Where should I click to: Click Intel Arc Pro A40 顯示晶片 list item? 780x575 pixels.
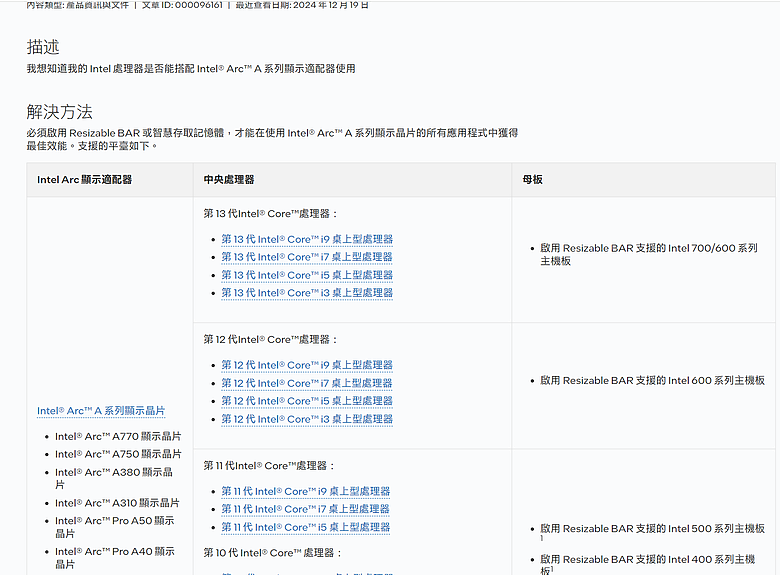pos(115,558)
